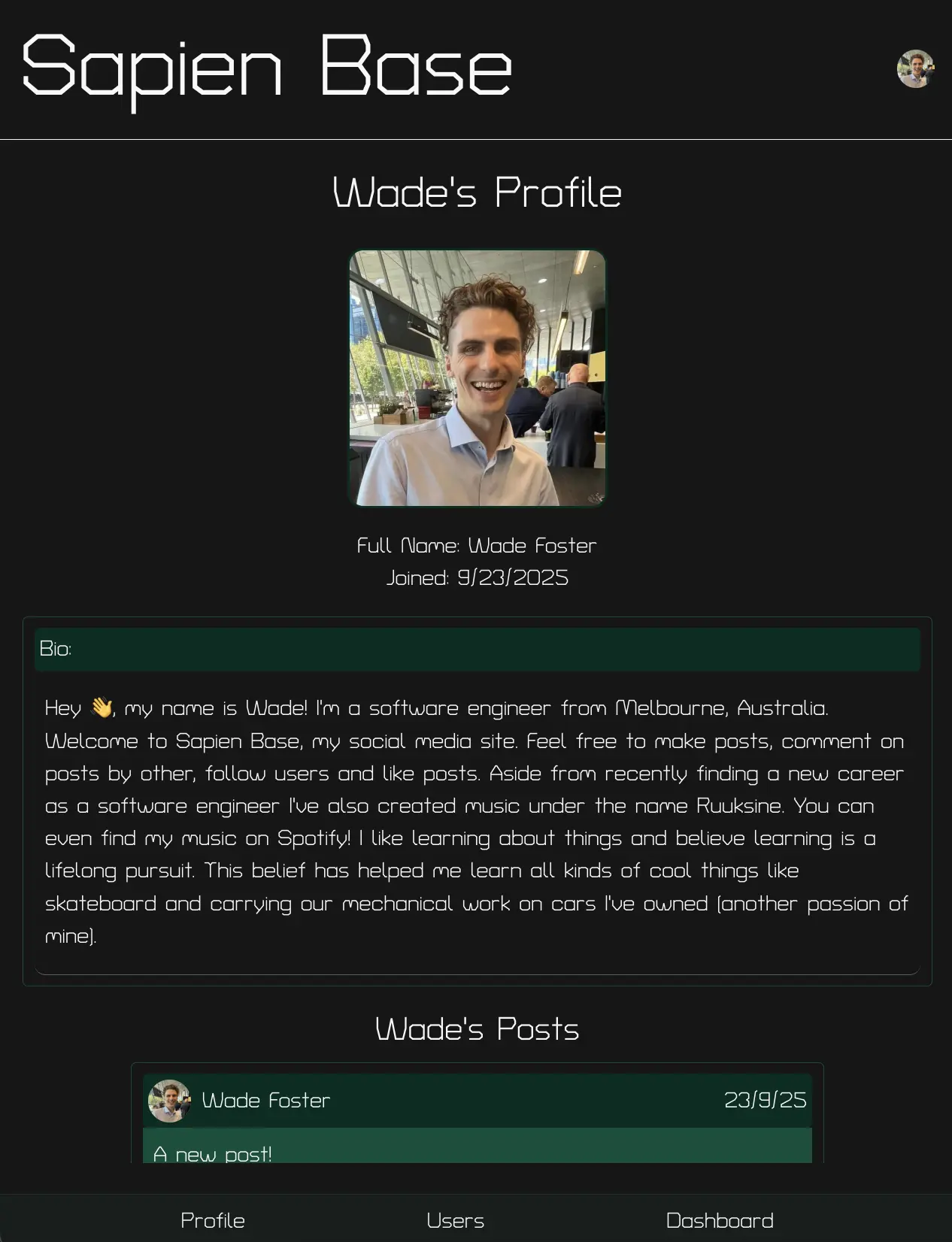Open the Dashboard tab
The width and height of the screenshot is (952, 1242).
[720, 1220]
